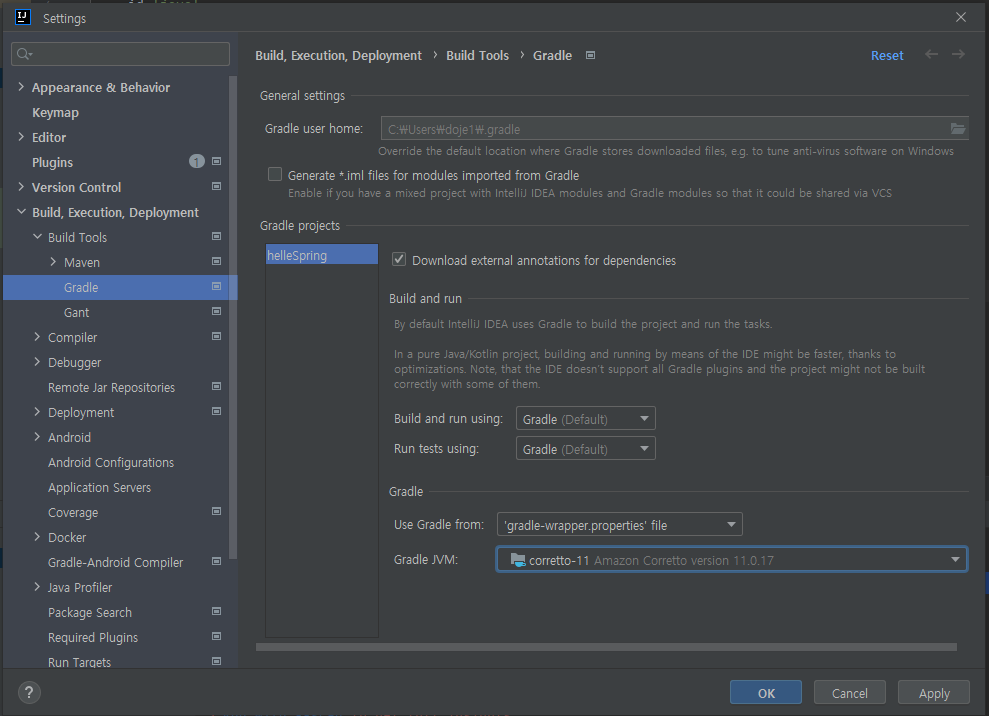Click the project settings icon next to Required Plugins
This screenshot has width=989, height=716.
[216, 636]
